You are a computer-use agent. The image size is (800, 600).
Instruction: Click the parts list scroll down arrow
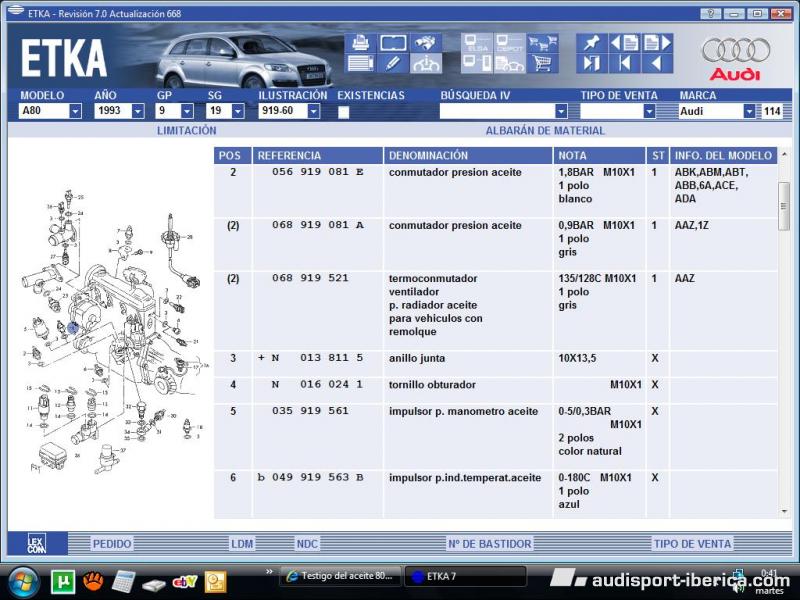pos(784,511)
